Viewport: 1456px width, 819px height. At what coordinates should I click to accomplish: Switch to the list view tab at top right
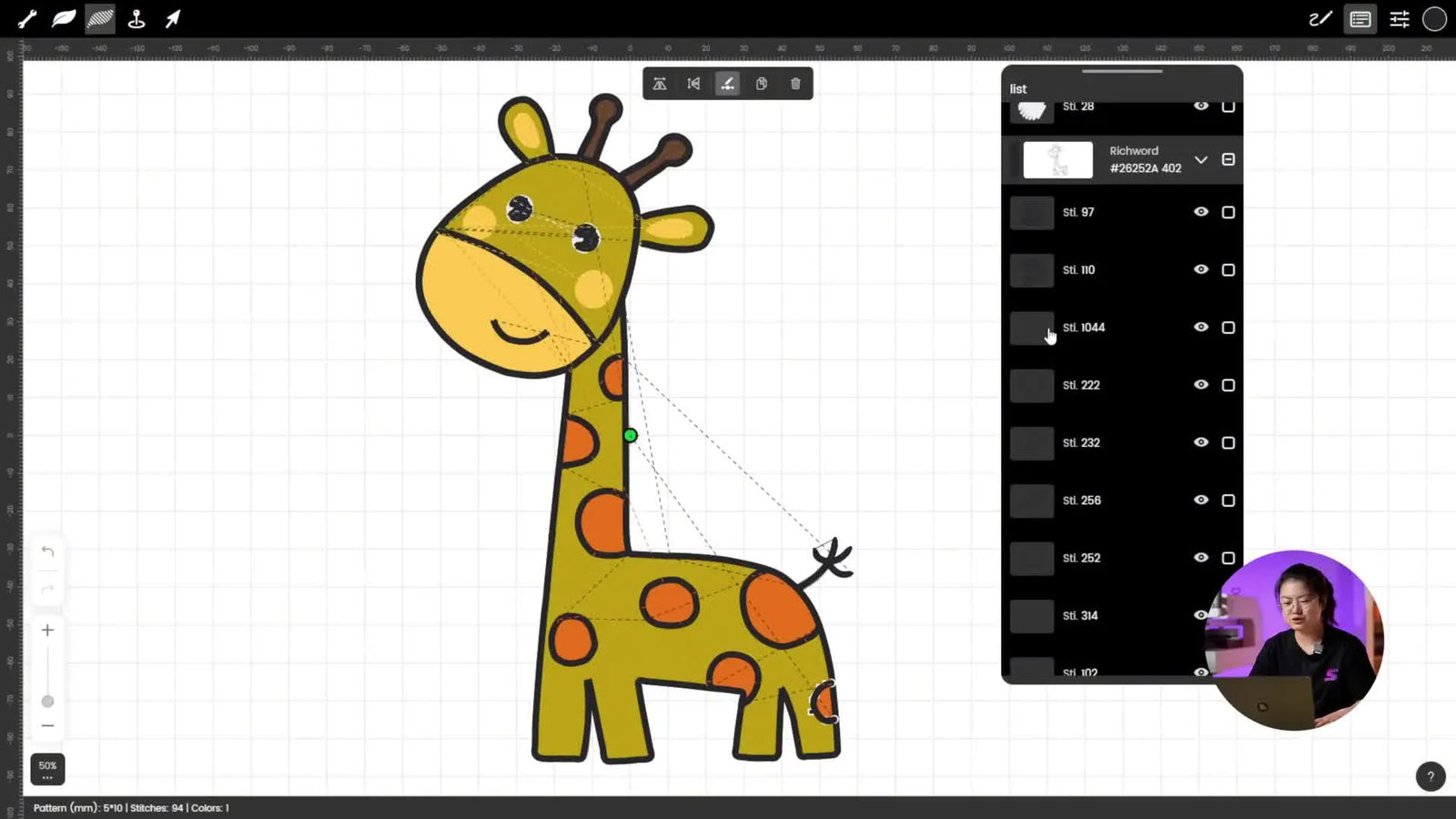point(1360,18)
